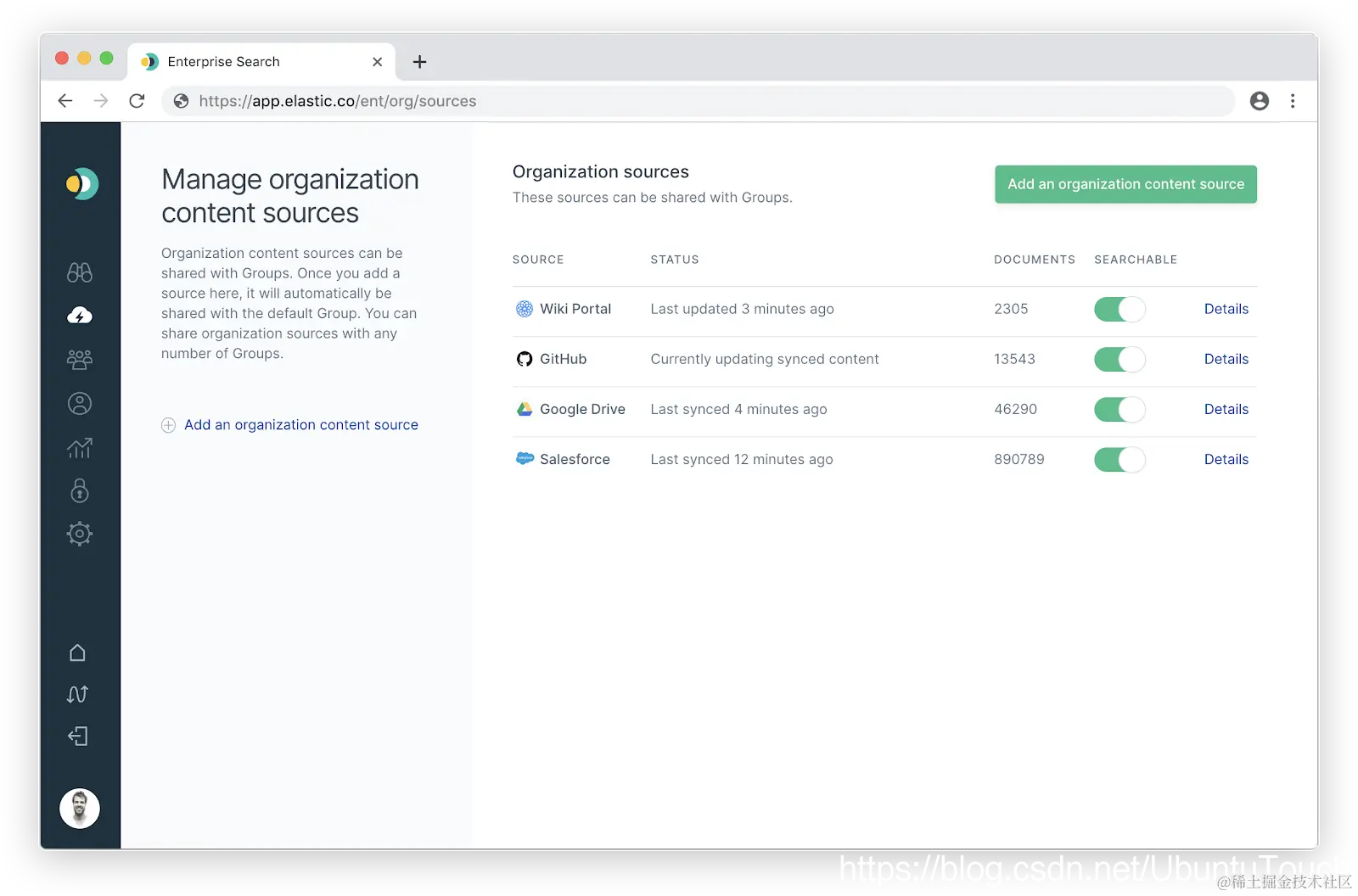Open Details for GitHub
The image size is (1358, 896).
point(1226,359)
